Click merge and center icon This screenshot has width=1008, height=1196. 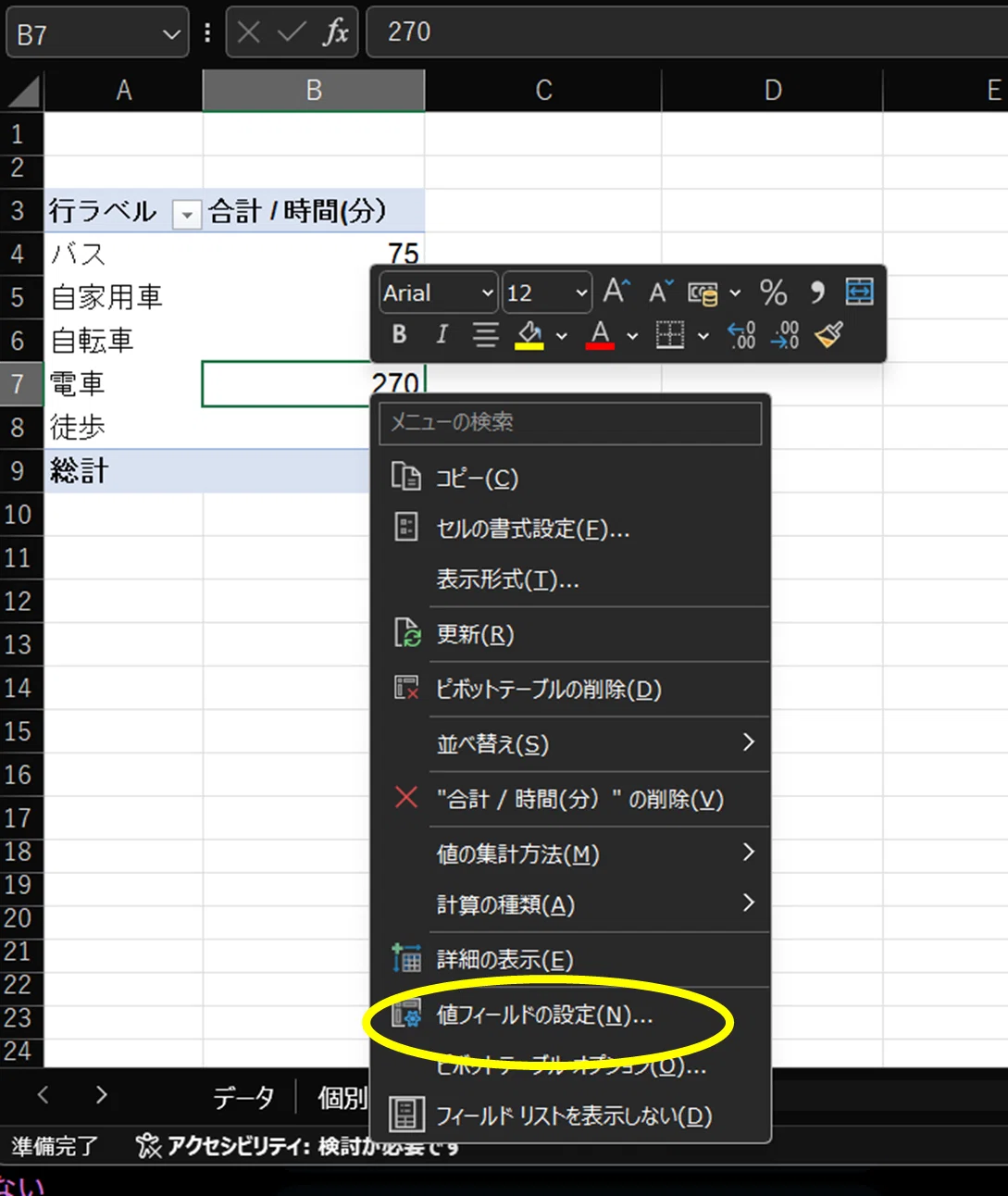pyautogui.click(x=859, y=293)
